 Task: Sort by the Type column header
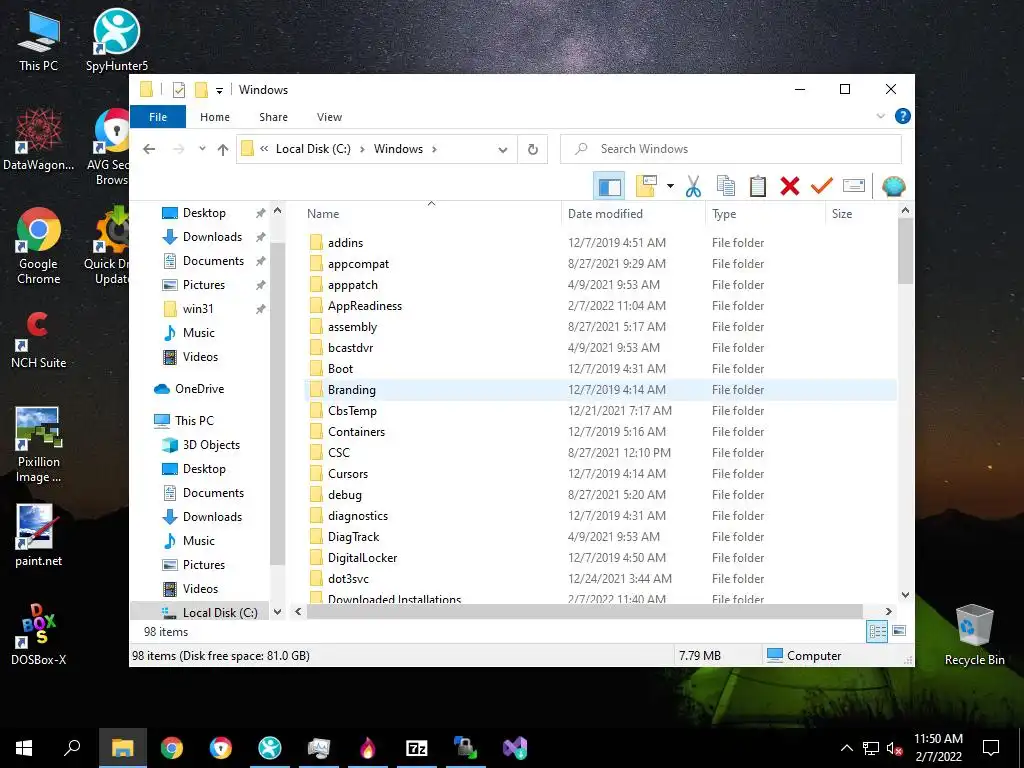coord(765,214)
